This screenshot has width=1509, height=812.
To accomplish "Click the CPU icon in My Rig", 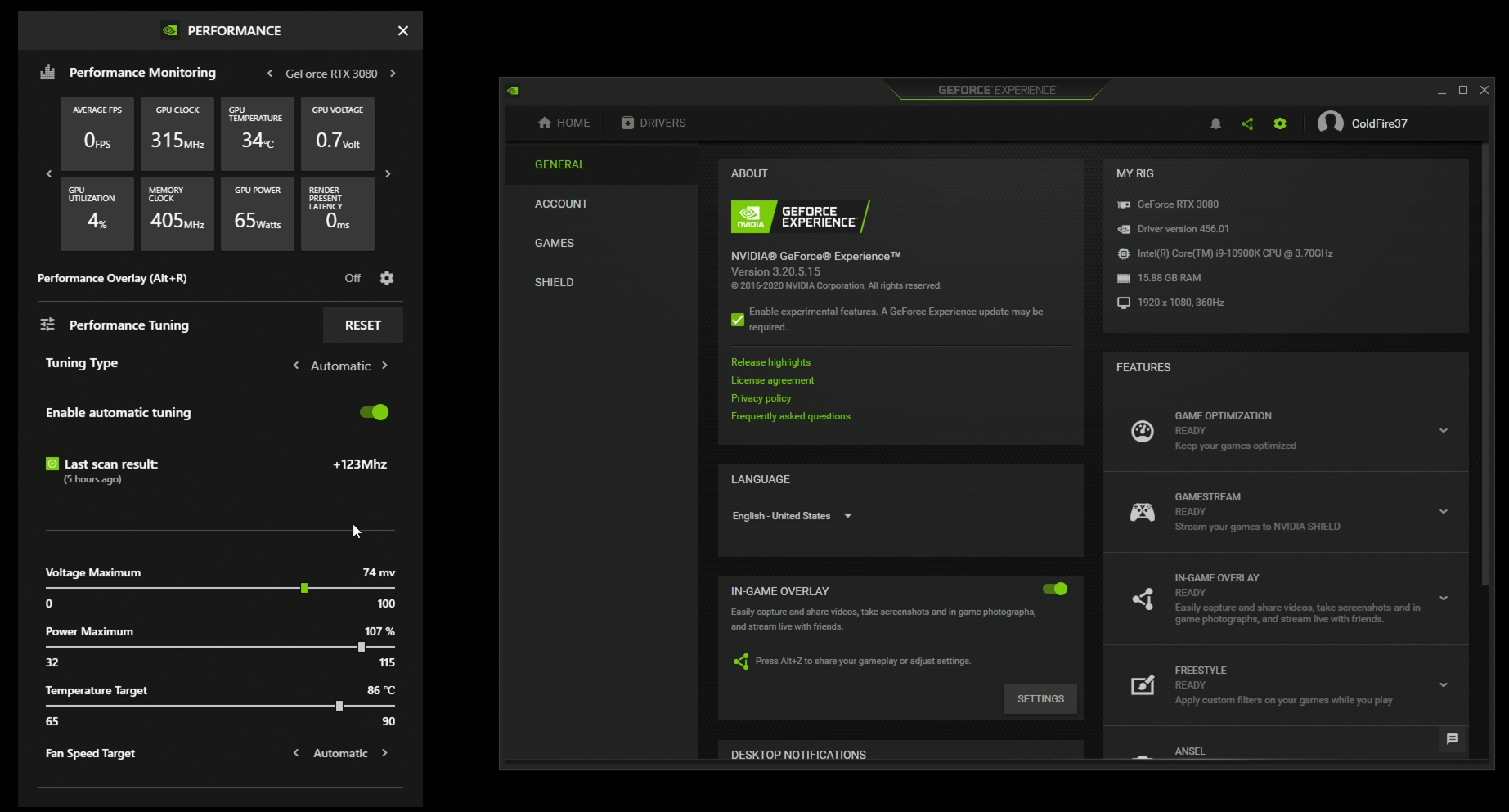I will (1124, 253).
